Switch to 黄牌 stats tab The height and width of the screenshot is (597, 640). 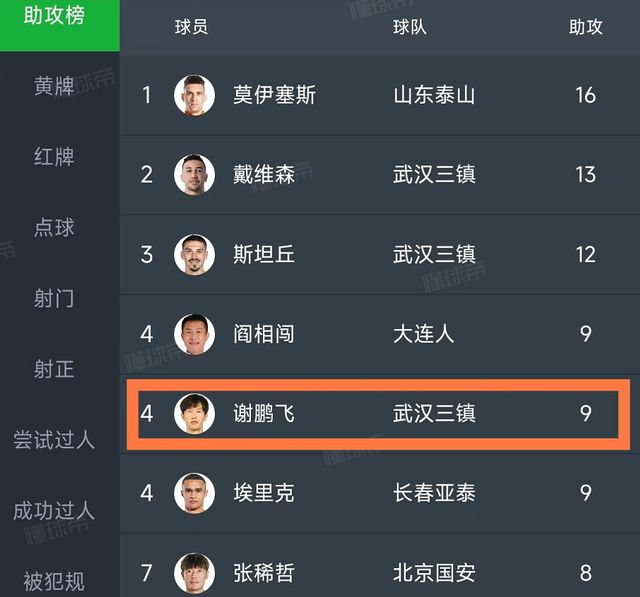tap(54, 86)
